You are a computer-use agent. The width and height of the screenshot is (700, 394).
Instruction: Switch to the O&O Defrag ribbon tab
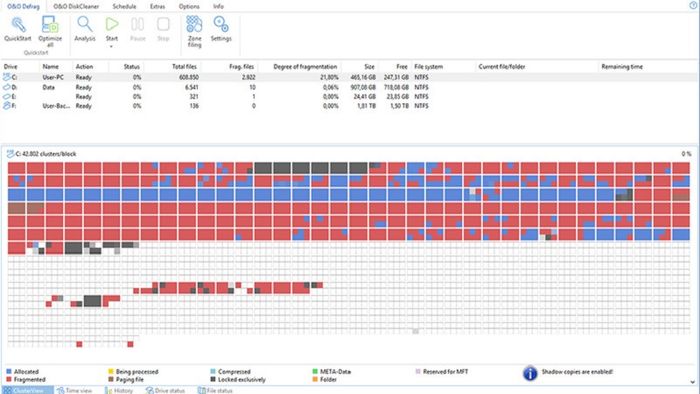click(x=23, y=6)
